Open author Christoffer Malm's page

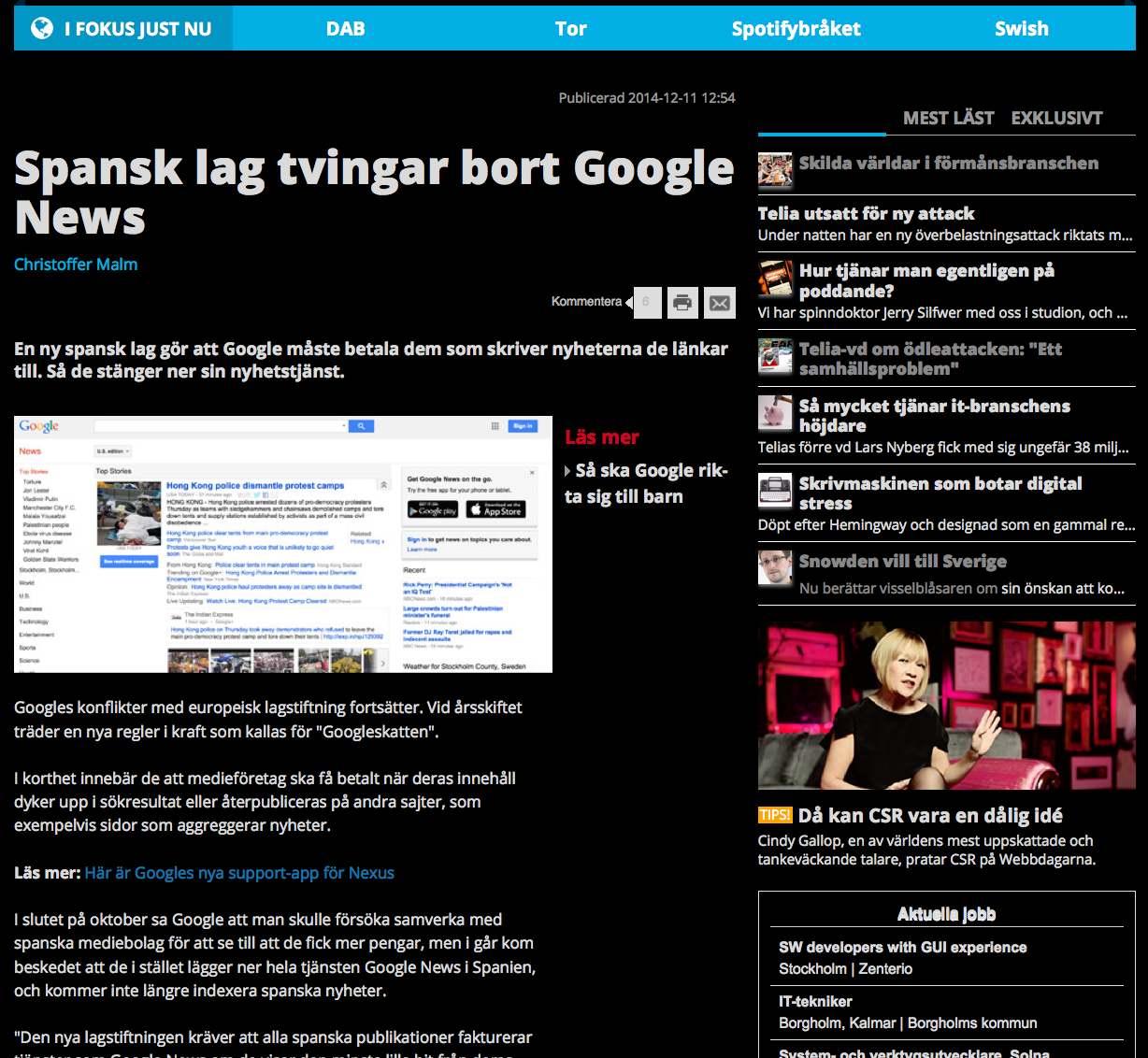tap(76, 264)
